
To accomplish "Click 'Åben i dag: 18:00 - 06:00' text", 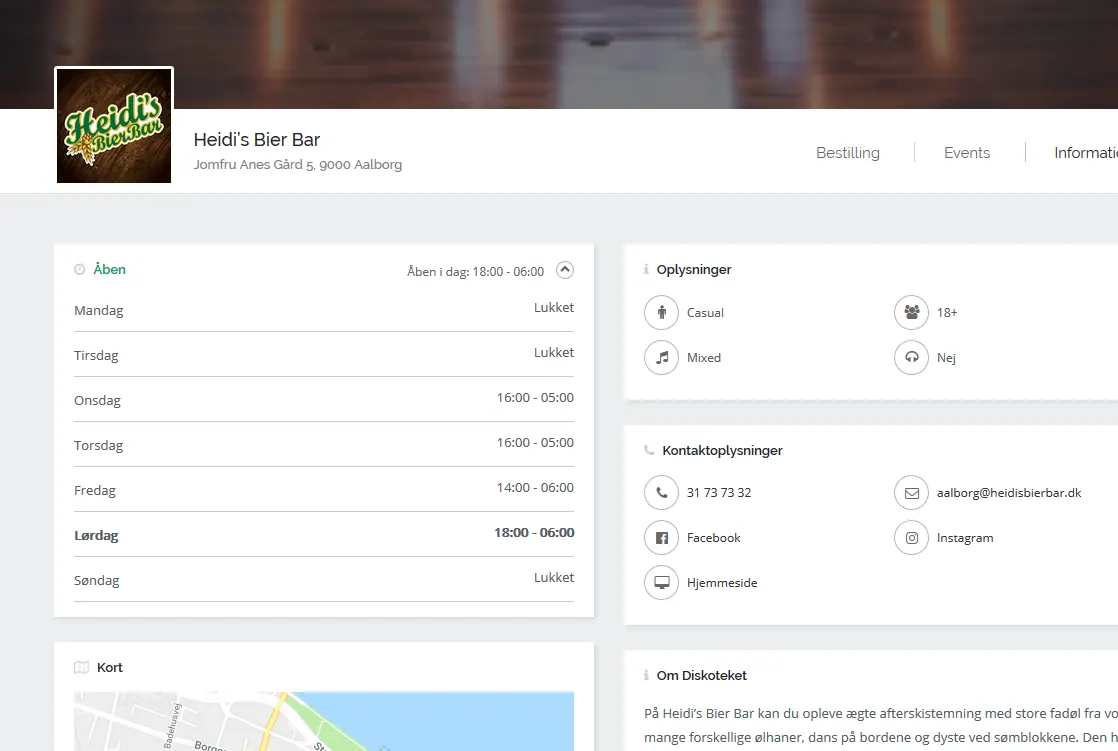I will [x=476, y=272].
